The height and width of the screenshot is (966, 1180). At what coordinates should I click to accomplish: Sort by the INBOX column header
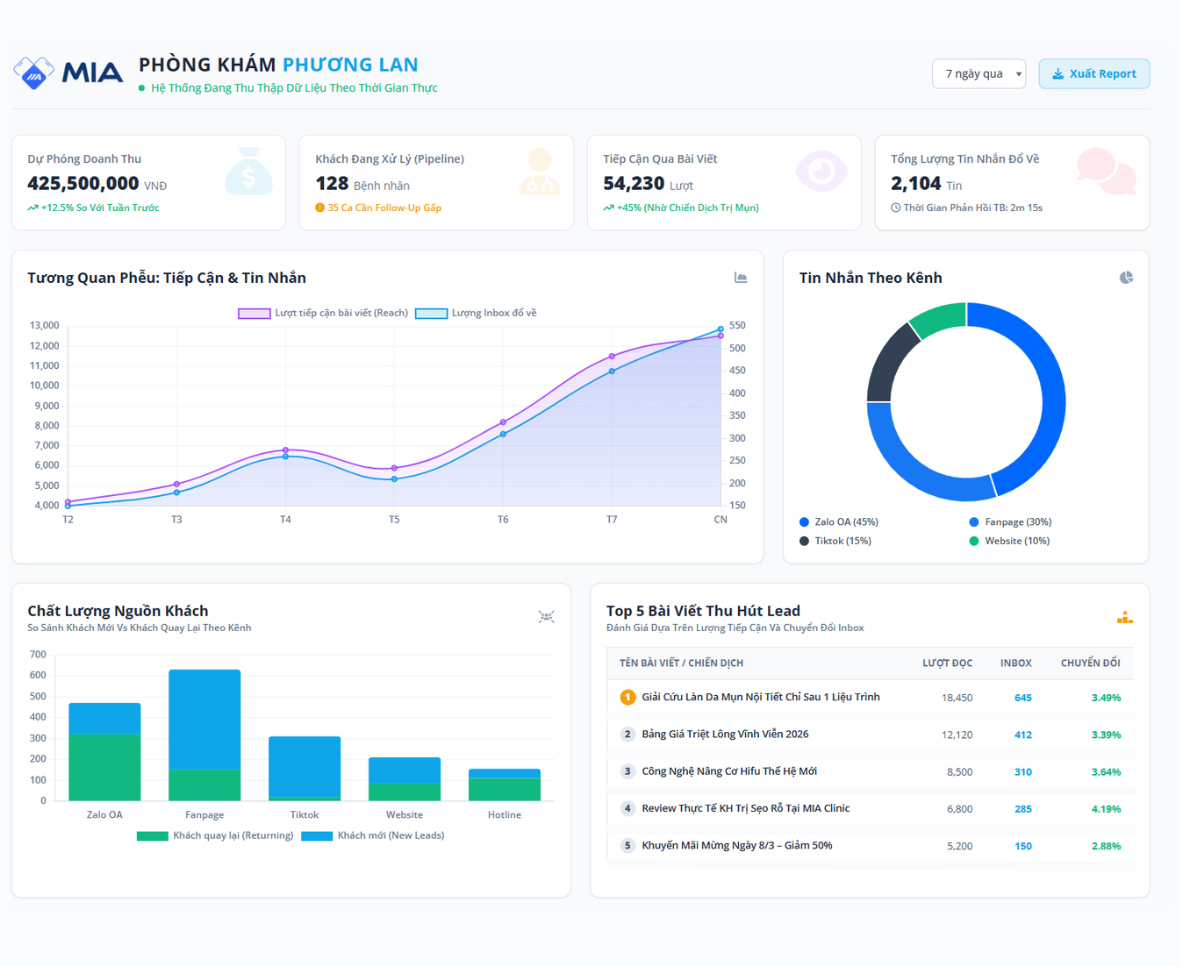click(1015, 663)
